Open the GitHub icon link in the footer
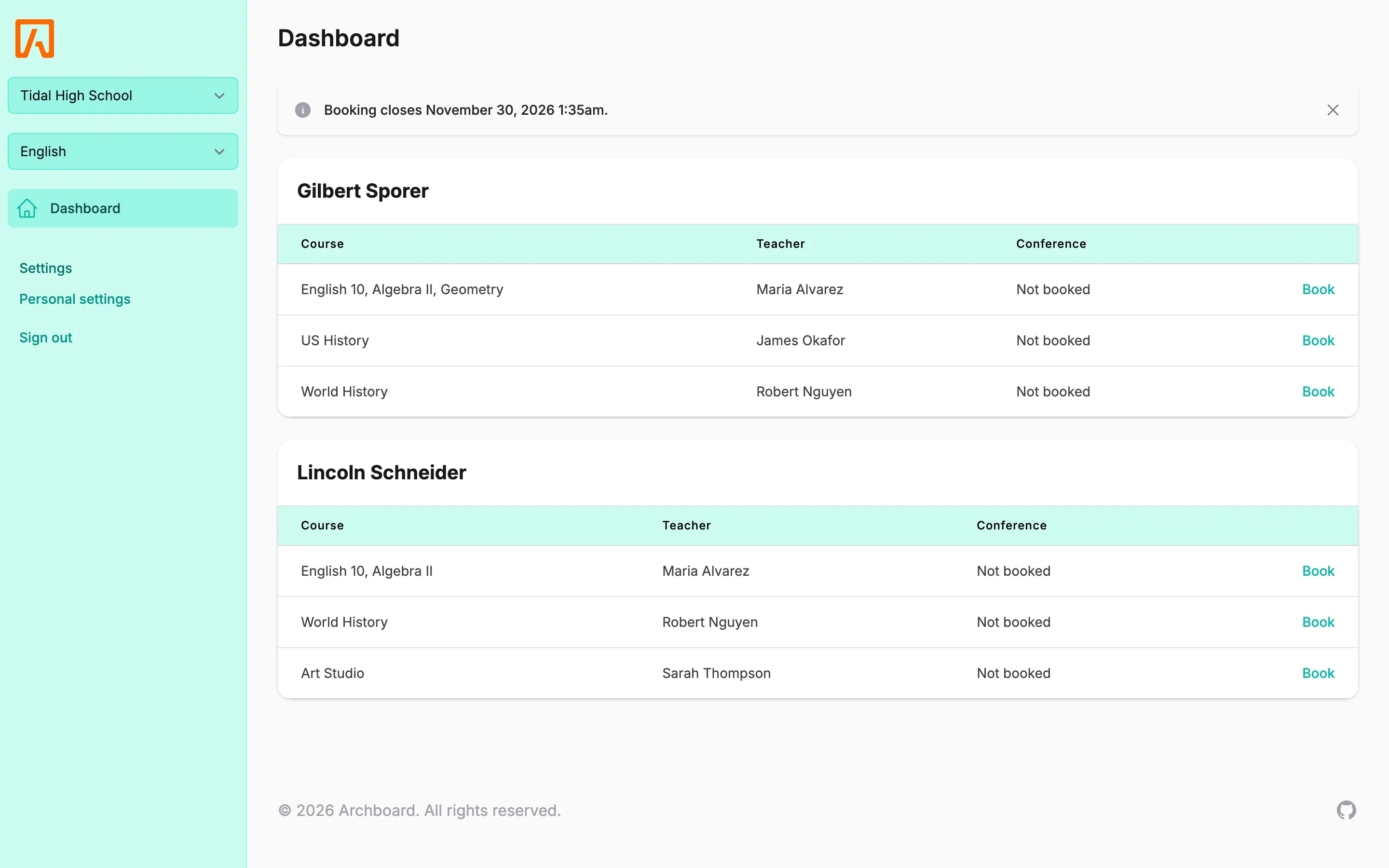Viewport: 1389px width, 868px height. [1346, 810]
